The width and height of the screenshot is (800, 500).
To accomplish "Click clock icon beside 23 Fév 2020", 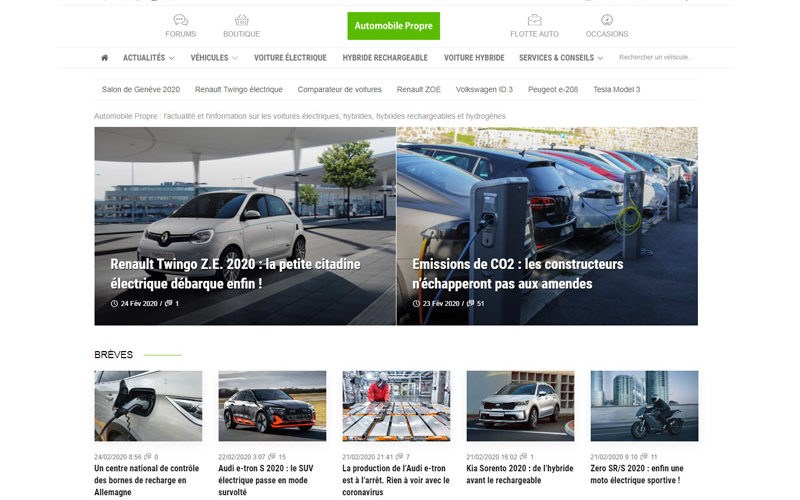I will [416, 304].
